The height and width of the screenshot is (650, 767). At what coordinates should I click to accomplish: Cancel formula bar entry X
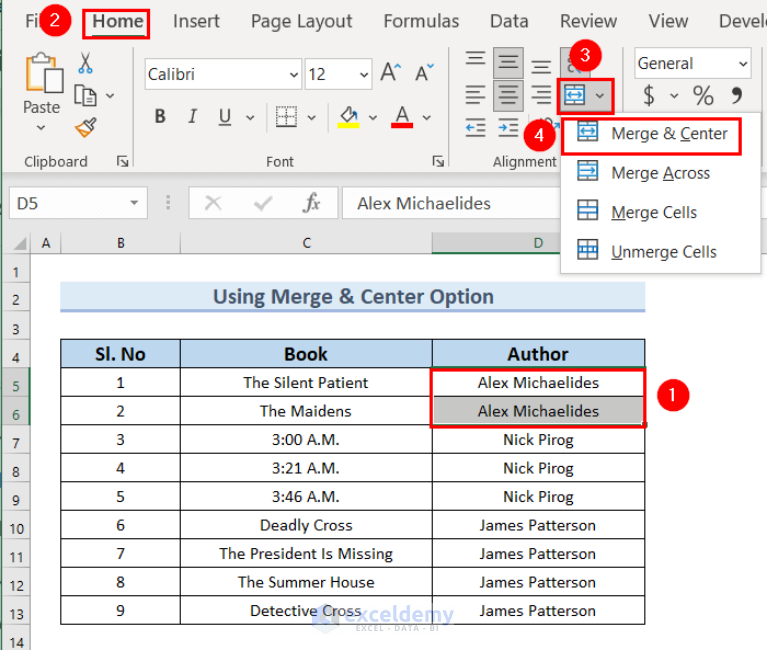point(213,202)
